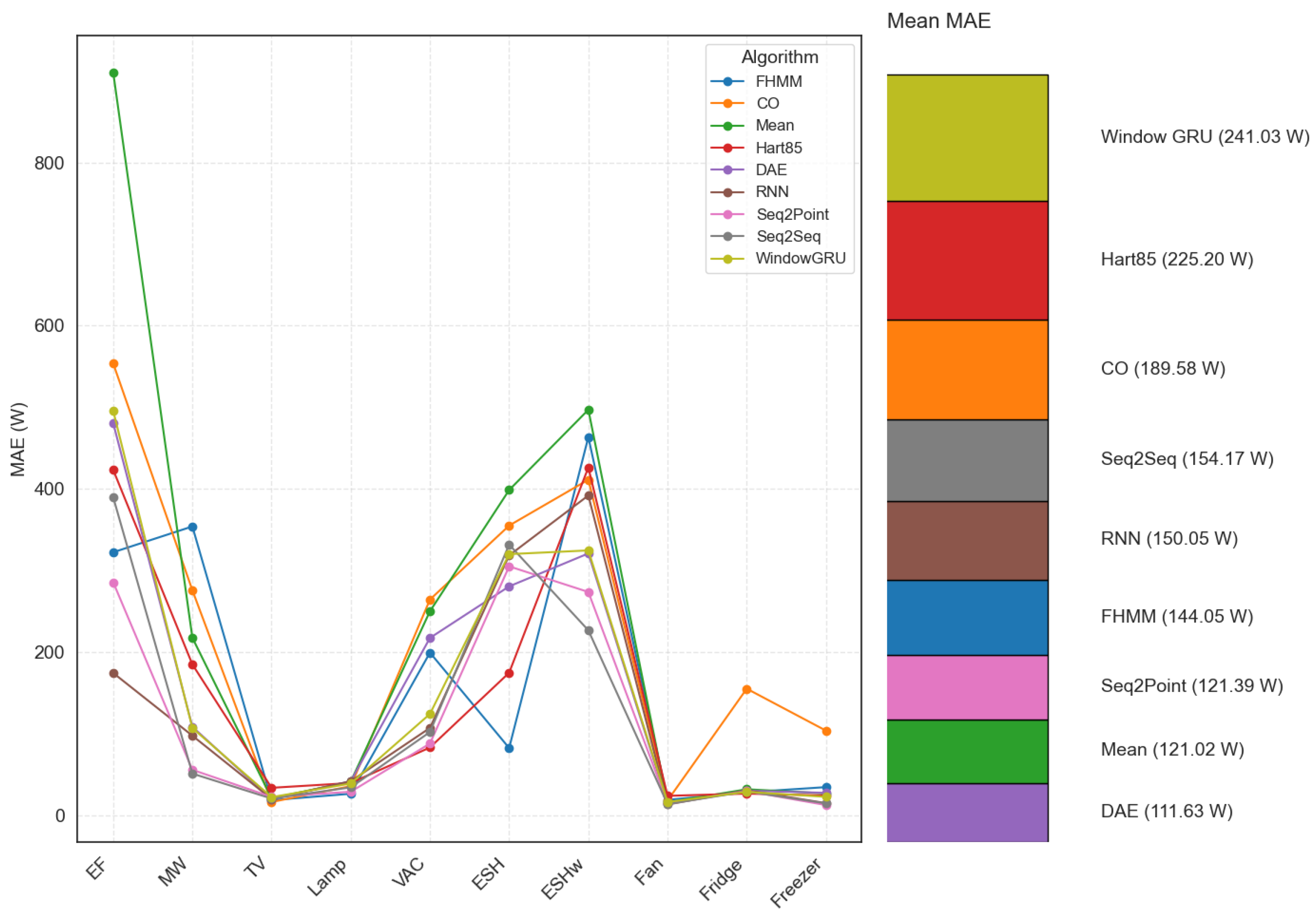The image size is (1316, 918).
Task: Click the Mean peak data point at EF
Action: click(113, 73)
